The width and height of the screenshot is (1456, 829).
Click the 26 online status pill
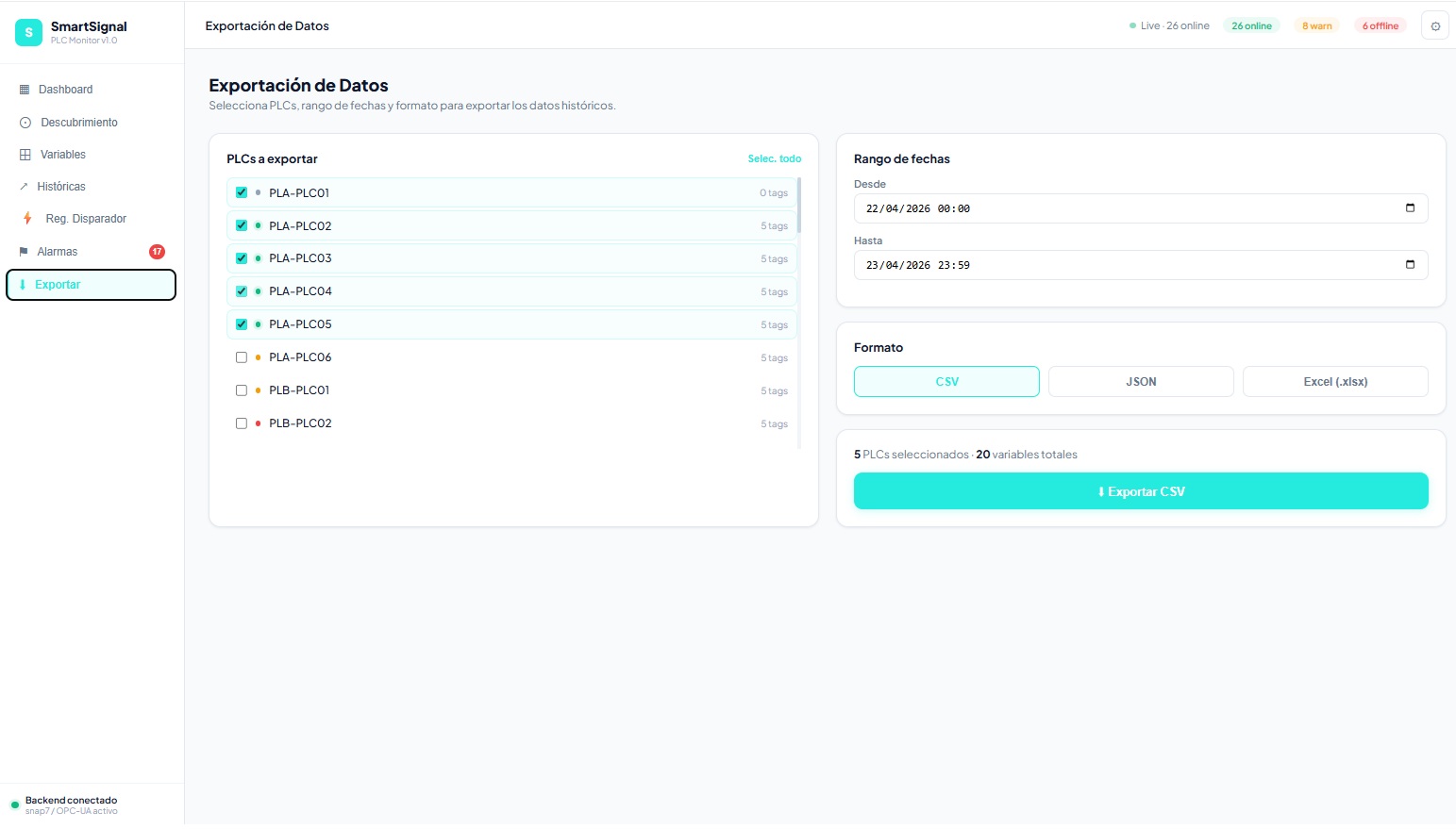click(x=1251, y=26)
